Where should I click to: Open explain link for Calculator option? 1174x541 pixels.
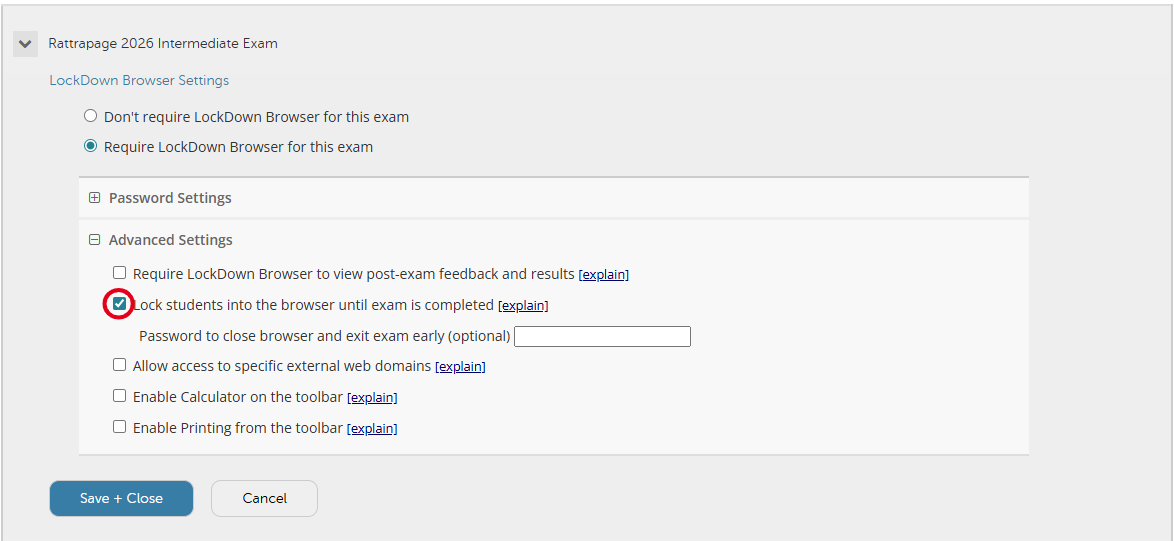click(x=372, y=398)
